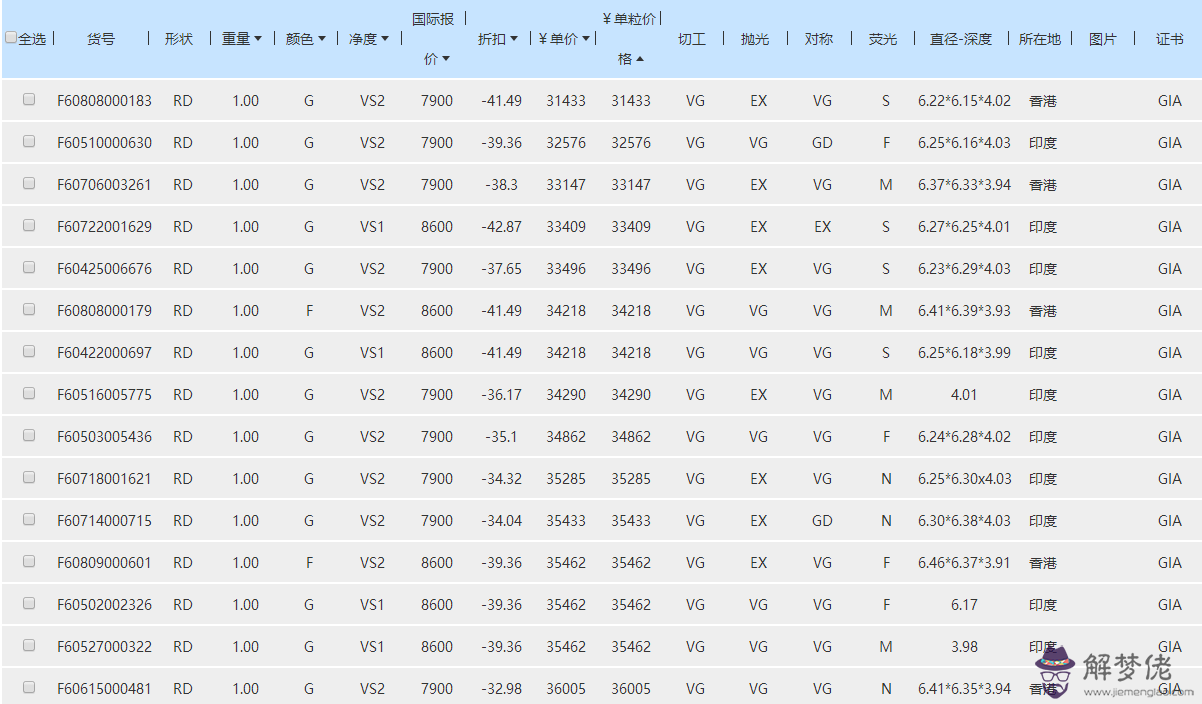This screenshot has height=704, width=1202.
Task: Open item number F60510000630
Action: tap(105, 143)
